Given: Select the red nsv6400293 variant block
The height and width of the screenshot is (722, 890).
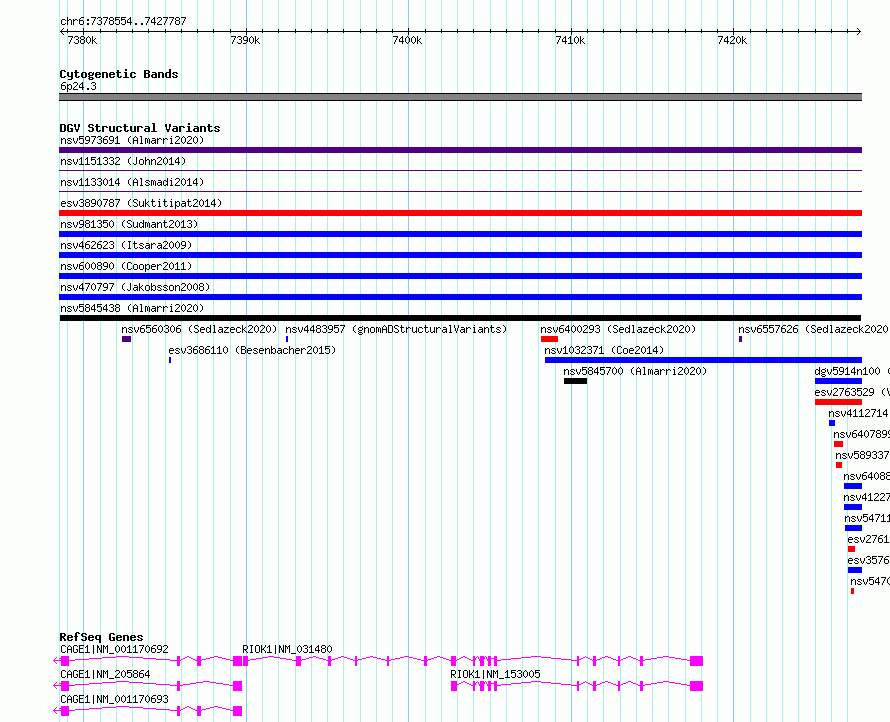Looking at the screenshot, I should coord(549,339).
